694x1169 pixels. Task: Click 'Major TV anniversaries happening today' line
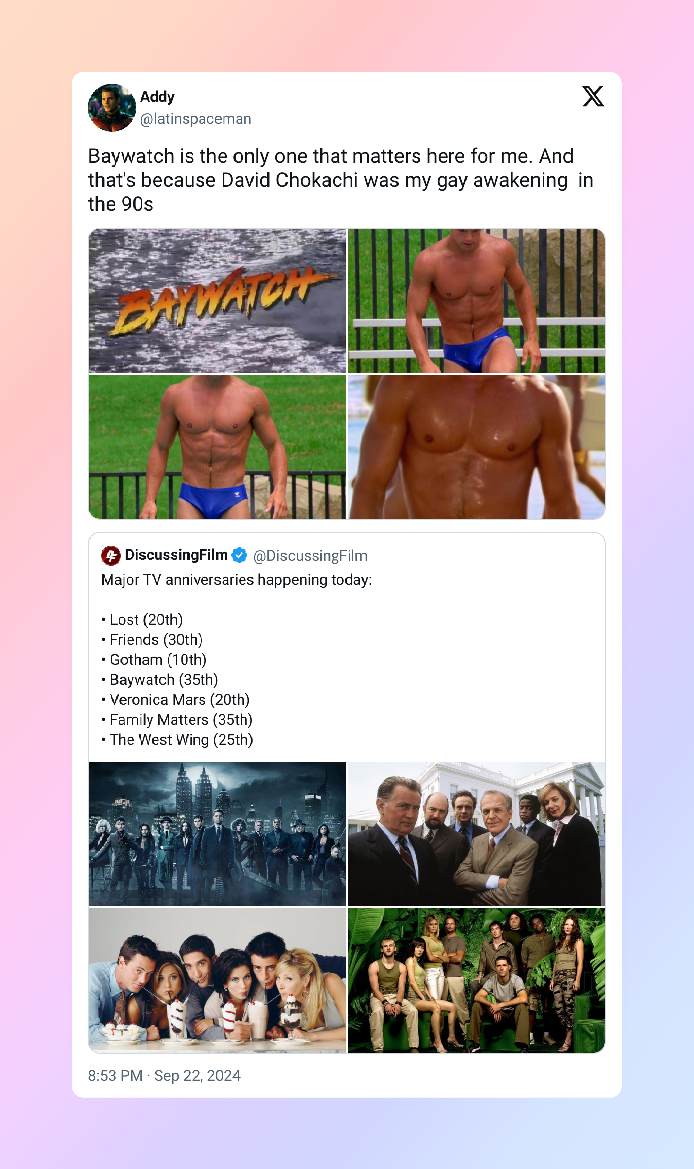(236, 580)
